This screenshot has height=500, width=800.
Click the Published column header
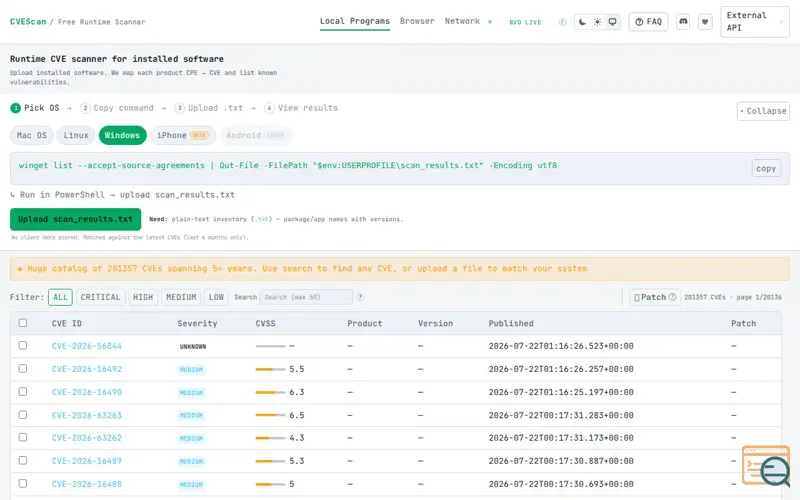coord(511,323)
